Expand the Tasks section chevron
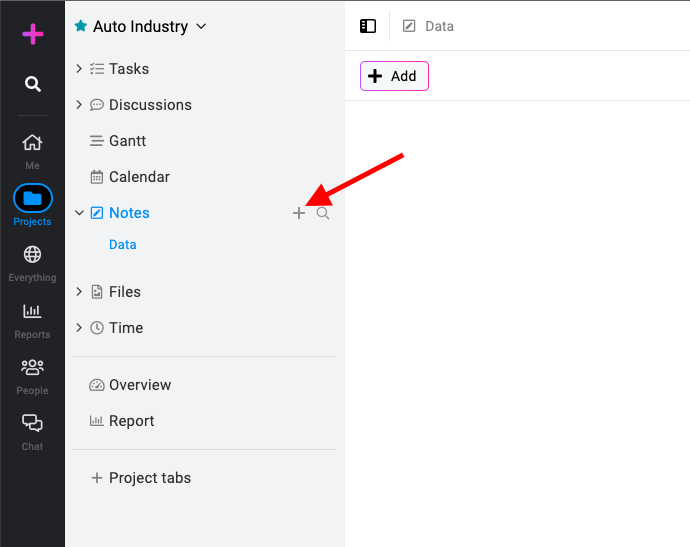This screenshot has width=690, height=547. 79,69
